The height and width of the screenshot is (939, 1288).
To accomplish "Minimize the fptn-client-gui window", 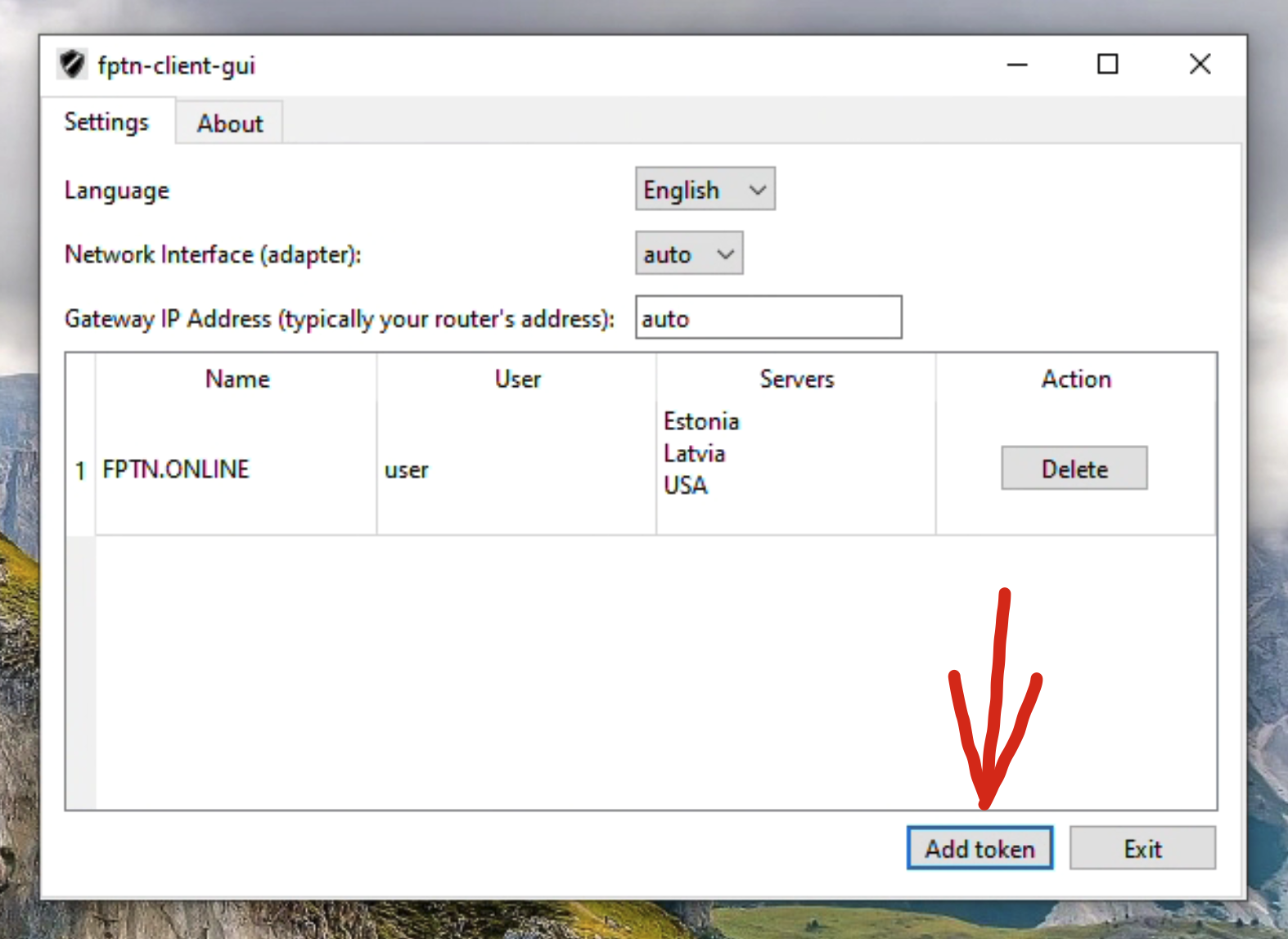I will pos(1017,65).
